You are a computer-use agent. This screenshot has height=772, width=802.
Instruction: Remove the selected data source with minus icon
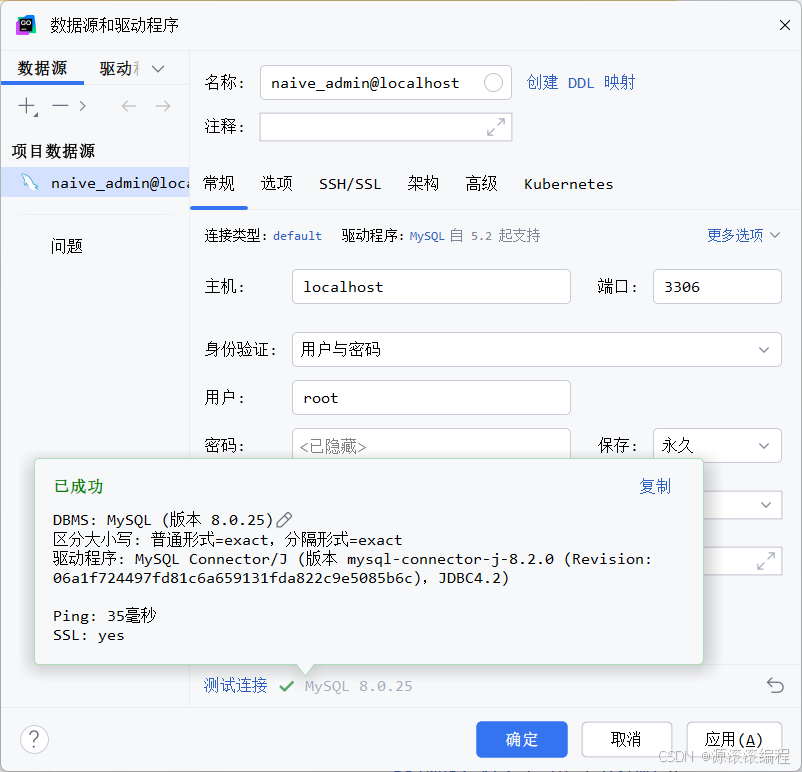coord(60,106)
